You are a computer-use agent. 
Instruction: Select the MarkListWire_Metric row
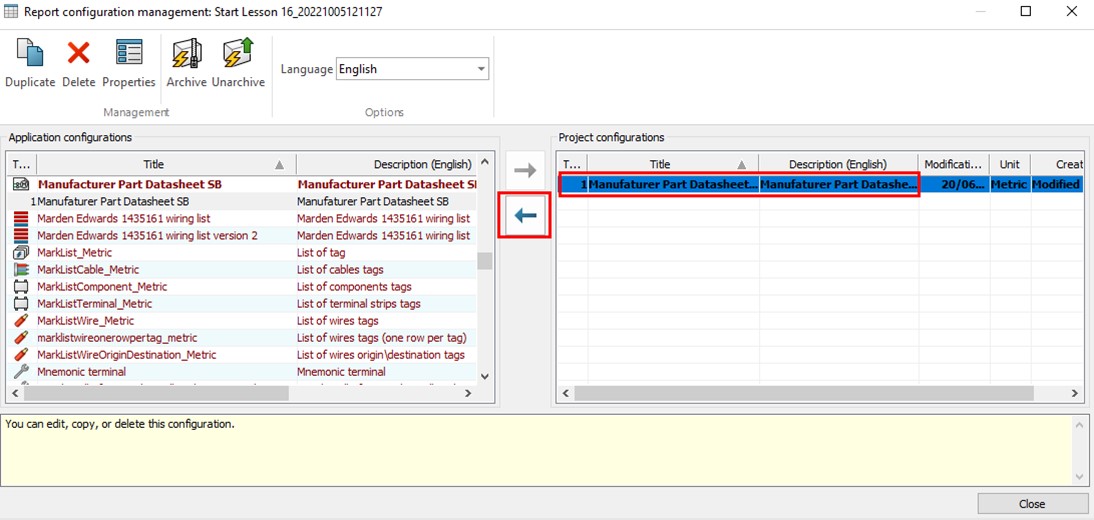click(x=85, y=321)
